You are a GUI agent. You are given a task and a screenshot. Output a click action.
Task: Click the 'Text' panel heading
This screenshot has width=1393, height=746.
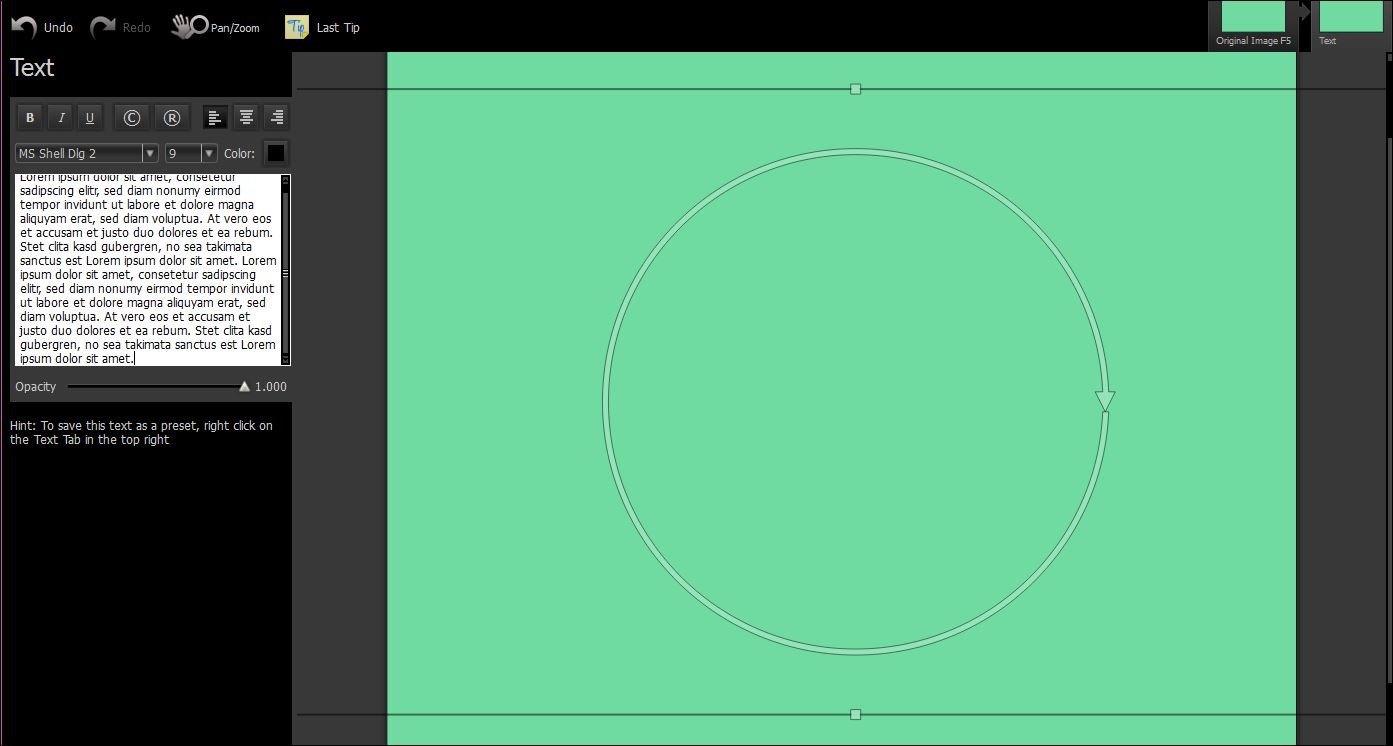coord(32,68)
